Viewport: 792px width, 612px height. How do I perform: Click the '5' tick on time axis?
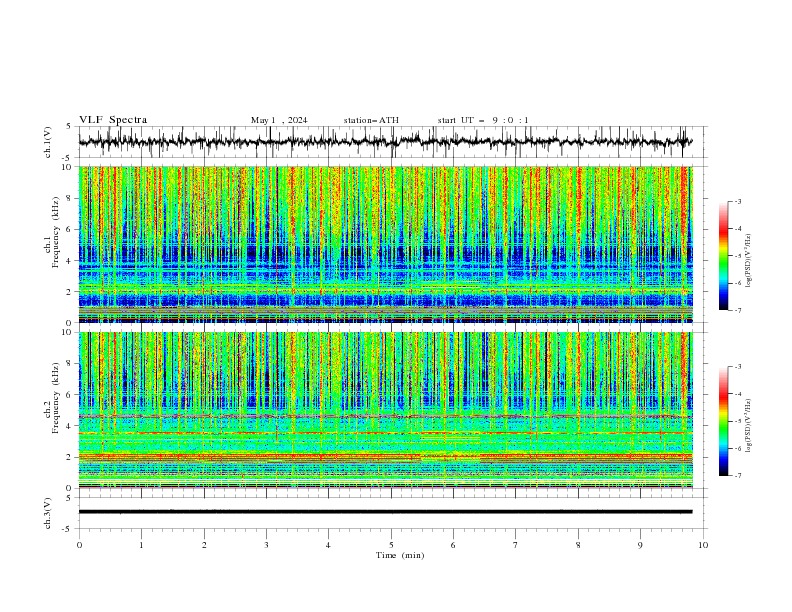coord(391,545)
